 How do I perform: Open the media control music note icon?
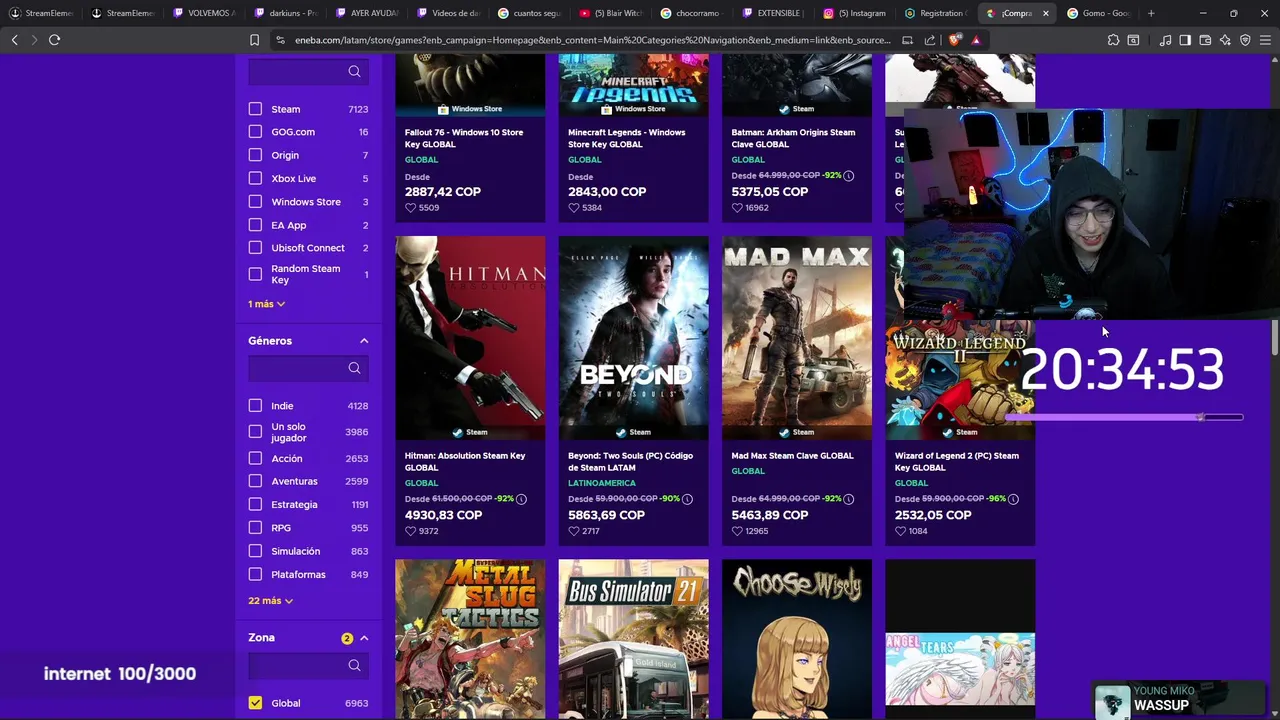click(1165, 40)
